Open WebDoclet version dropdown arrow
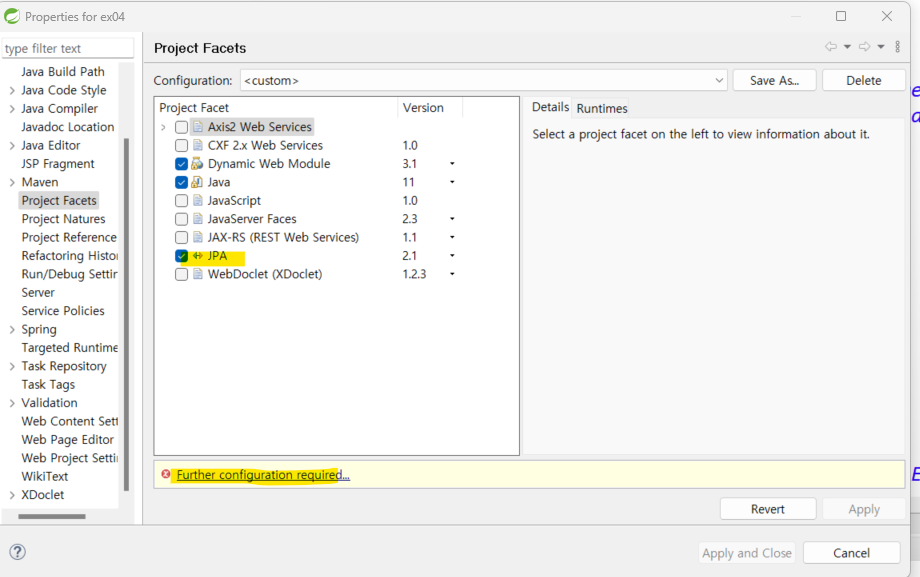Screen dimensions: 920x577 pos(452,274)
